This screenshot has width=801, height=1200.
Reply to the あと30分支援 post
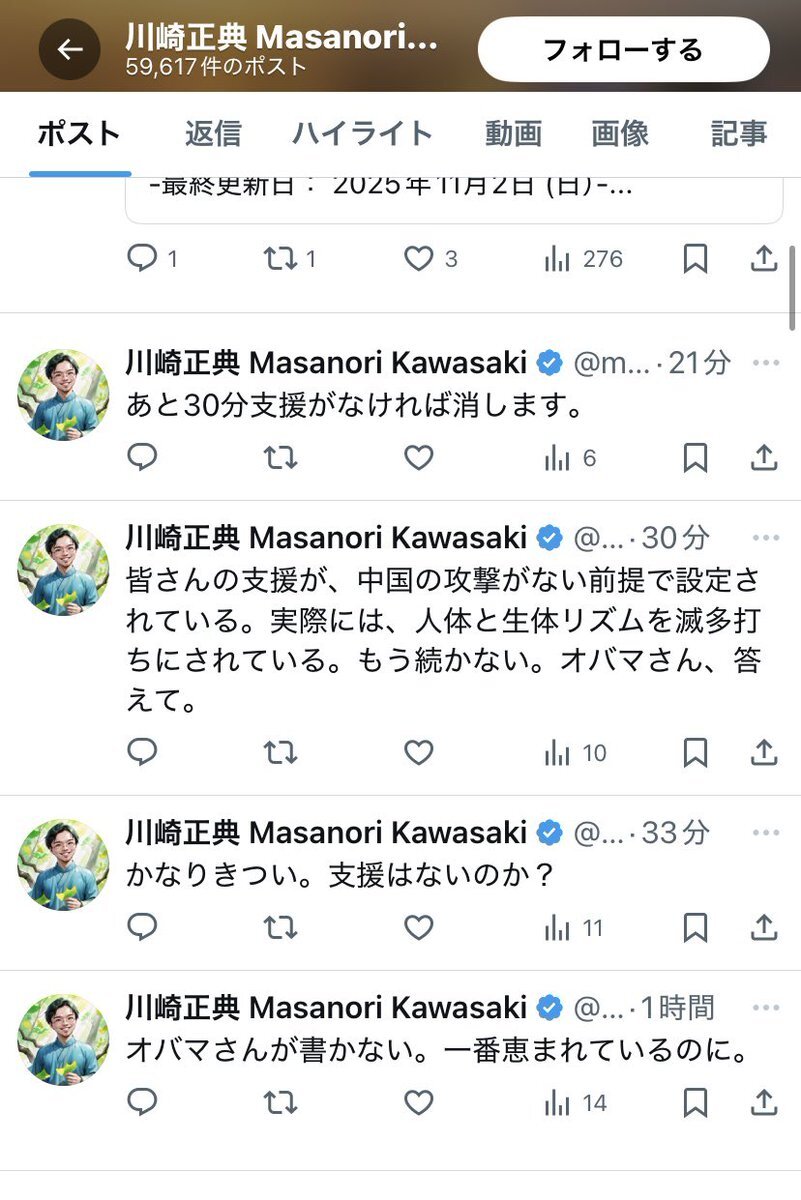click(143, 458)
